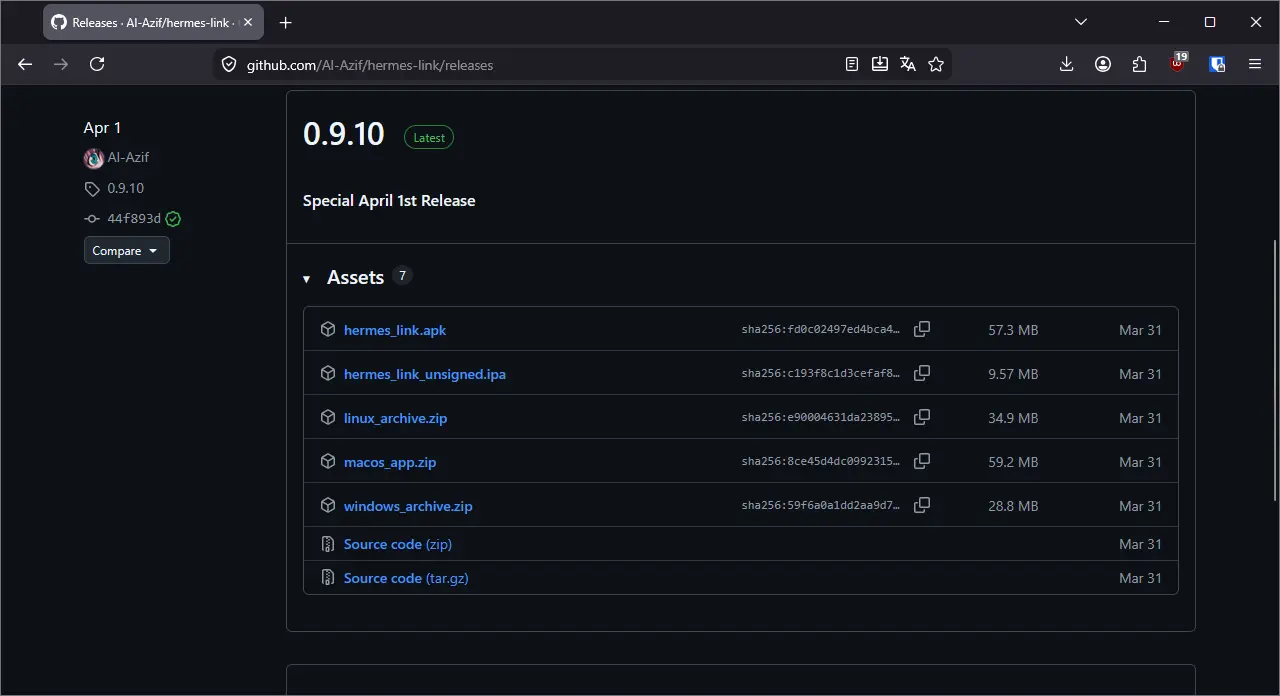Download windows_archive.zip
Viewport: 1280px width, 696px height.
pos(408,506)
